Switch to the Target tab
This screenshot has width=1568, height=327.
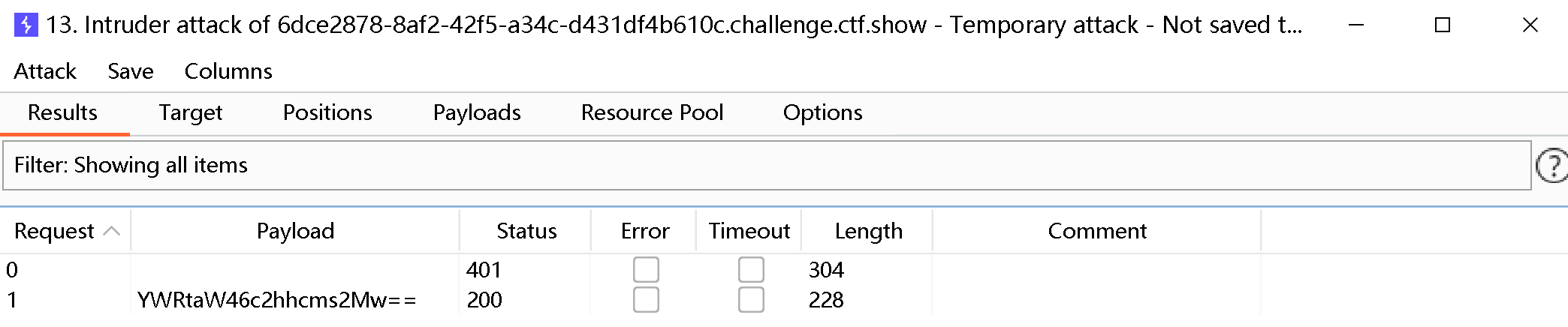pos(191,112)
